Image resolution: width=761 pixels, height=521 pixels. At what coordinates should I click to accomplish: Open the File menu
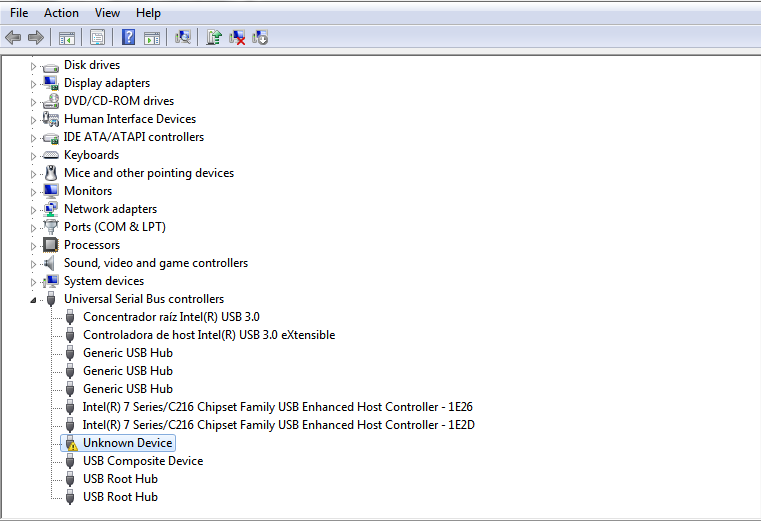point(19,13)
